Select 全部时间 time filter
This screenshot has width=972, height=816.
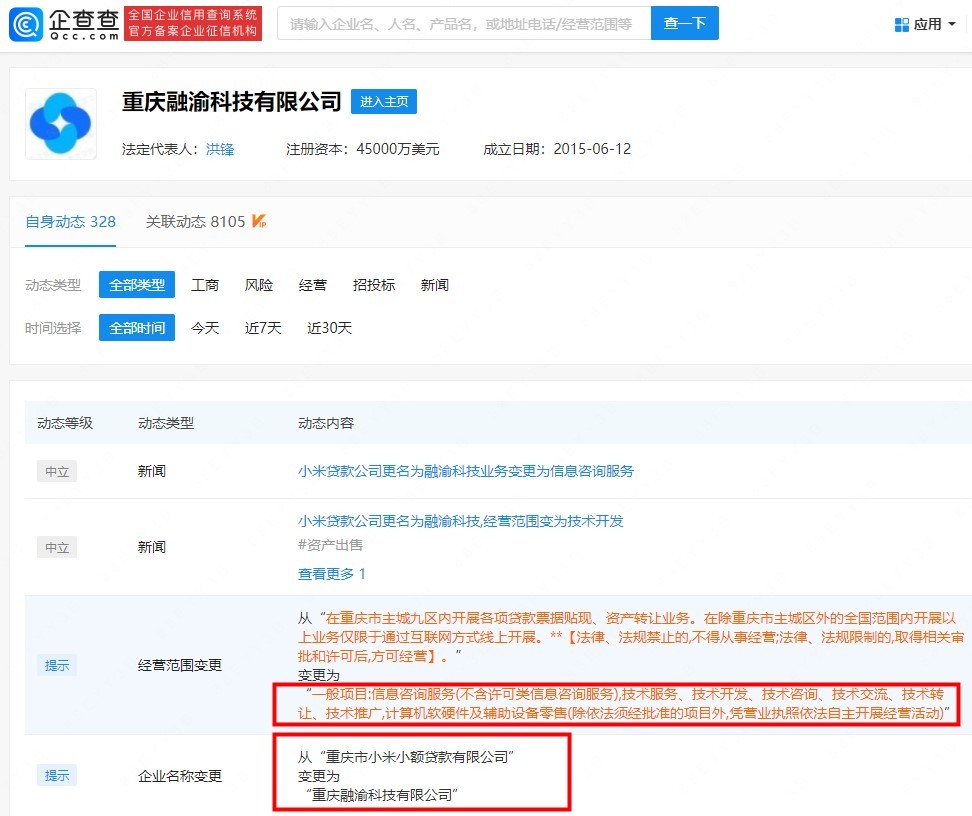coord(137,328)
